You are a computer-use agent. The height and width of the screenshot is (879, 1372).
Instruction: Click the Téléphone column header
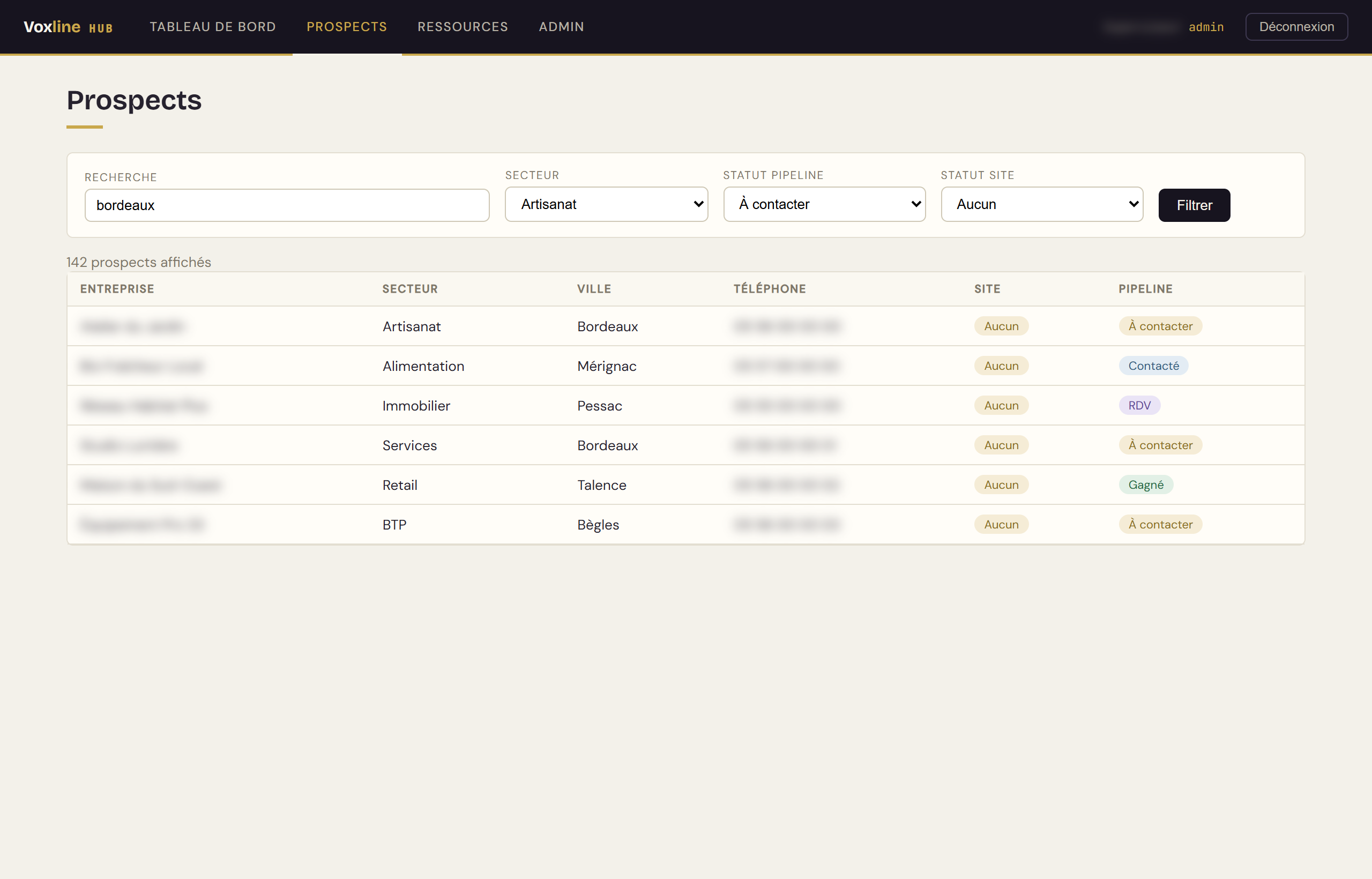(x=769, y=289)
